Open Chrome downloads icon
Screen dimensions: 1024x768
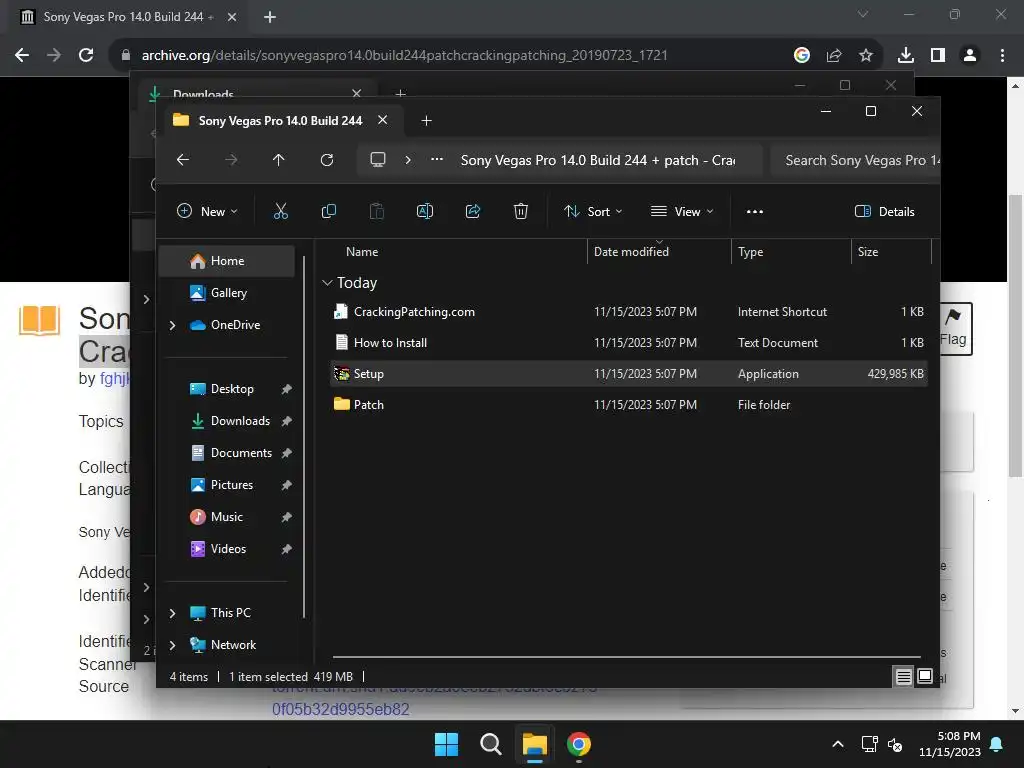point(905,56)
